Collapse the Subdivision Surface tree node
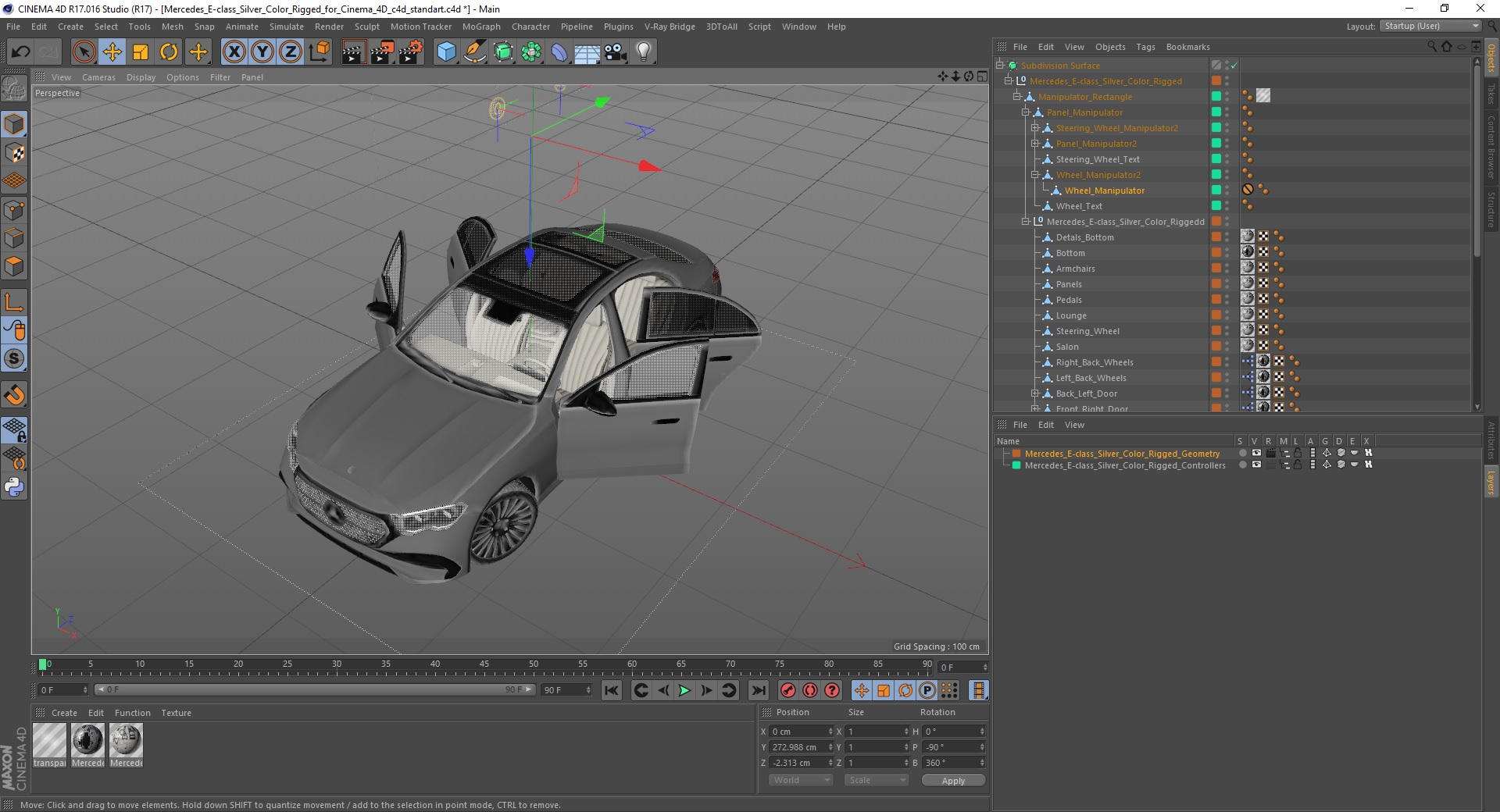Screen dimensions: 1500x812 (999, 66)
